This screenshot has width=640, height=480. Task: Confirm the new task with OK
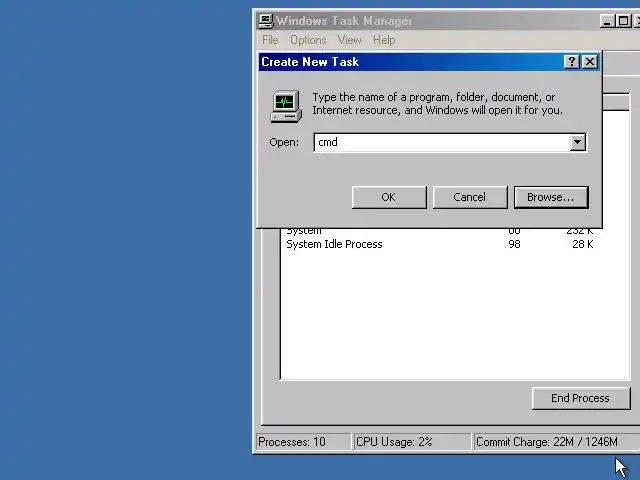click(389, 197)
